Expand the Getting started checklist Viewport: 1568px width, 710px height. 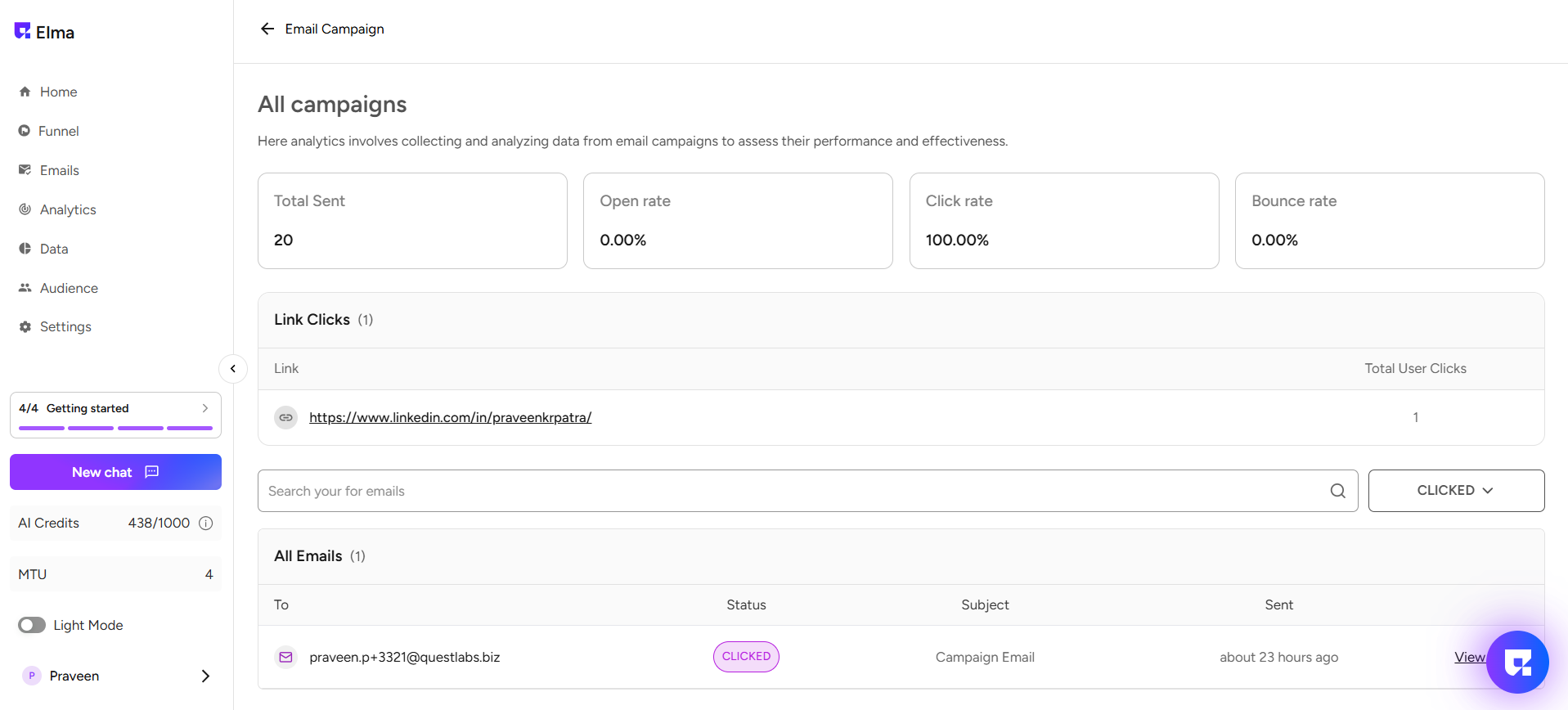[x=204, y=408]
